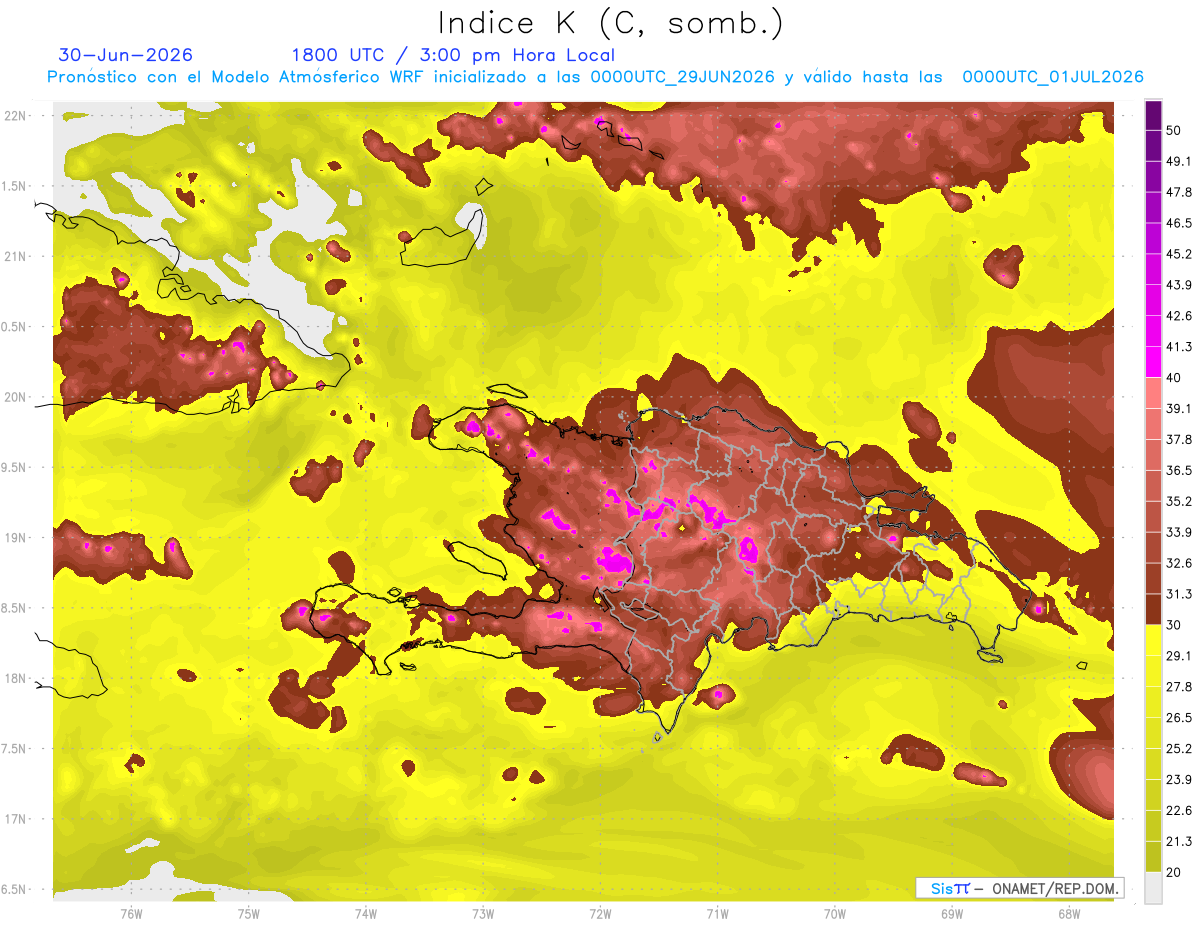Click the colorbar value '27.8'
This screenshot has height=927, width=1200.
pyautogui.click(x=1178, y=687)
